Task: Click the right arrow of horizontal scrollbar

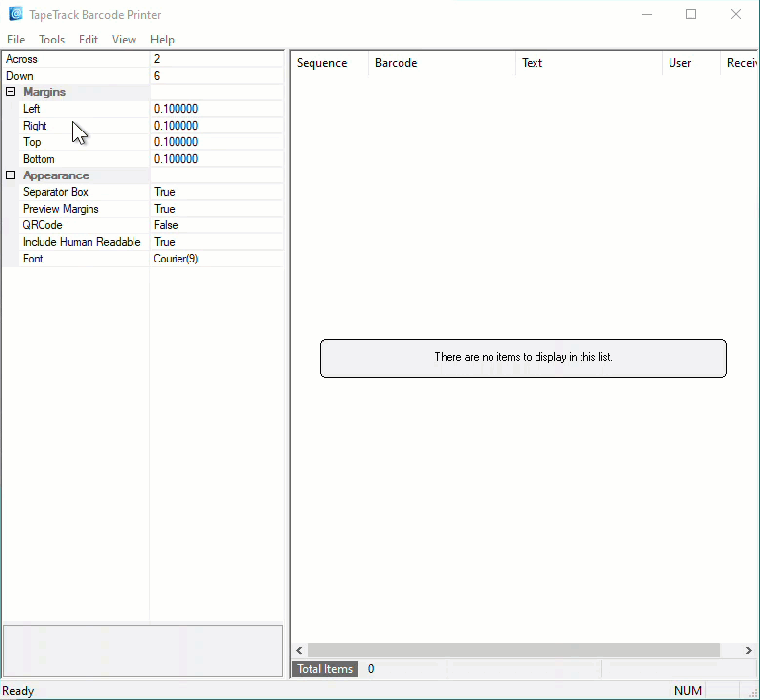Action: pos(749,651)
